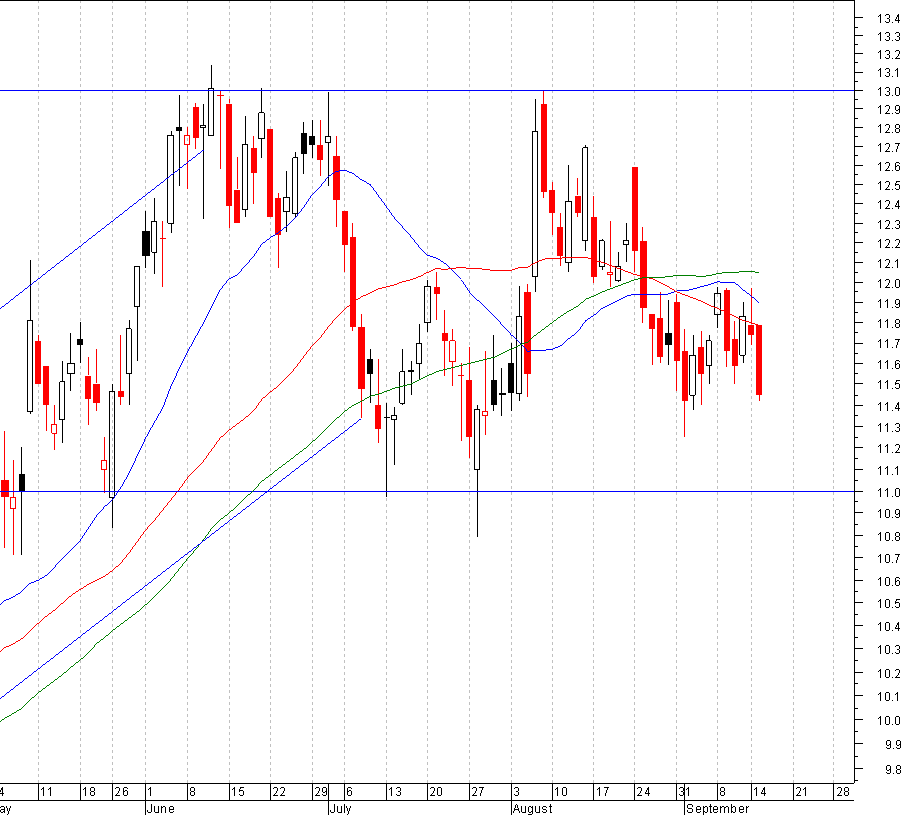905x815 pixels.
Task: Click the last red candlestick of September 15
Action: [x=759, y=360]
